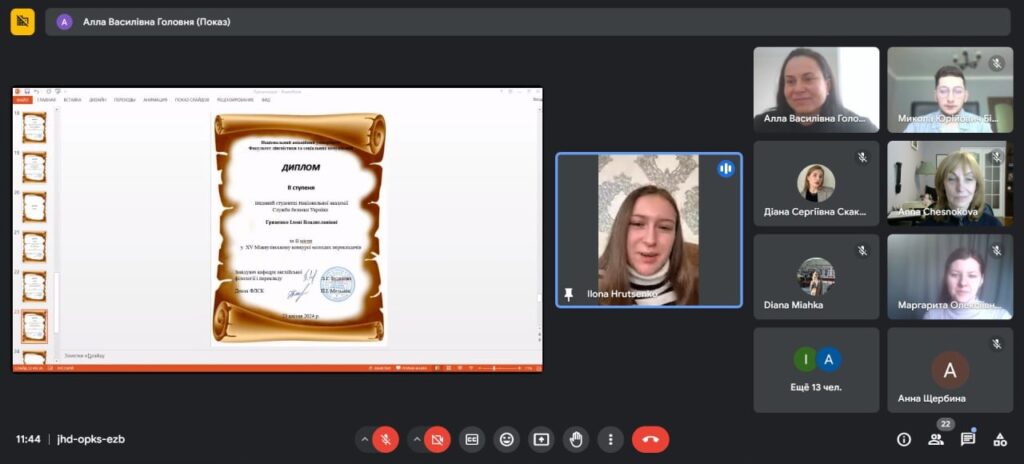Expand the video settings arrow beside the camera
The height and width of the screenshot is (464, 1024).
[416, 439]
